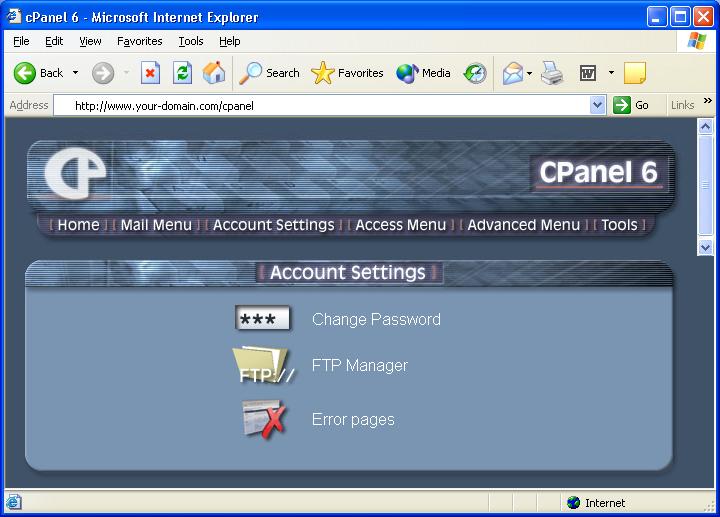This screenshot has width=720, height=517.
Task: Click the scrollbar down arrow
Action: (x=705, y=247)
